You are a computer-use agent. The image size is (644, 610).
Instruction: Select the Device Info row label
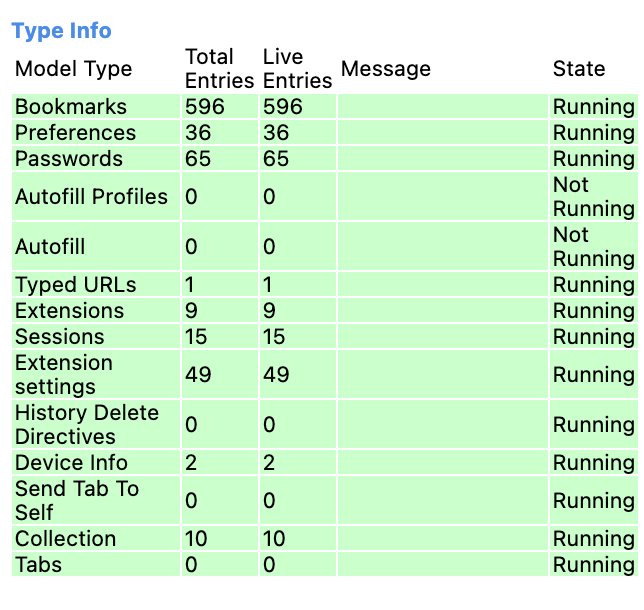(x=71, y=463)
